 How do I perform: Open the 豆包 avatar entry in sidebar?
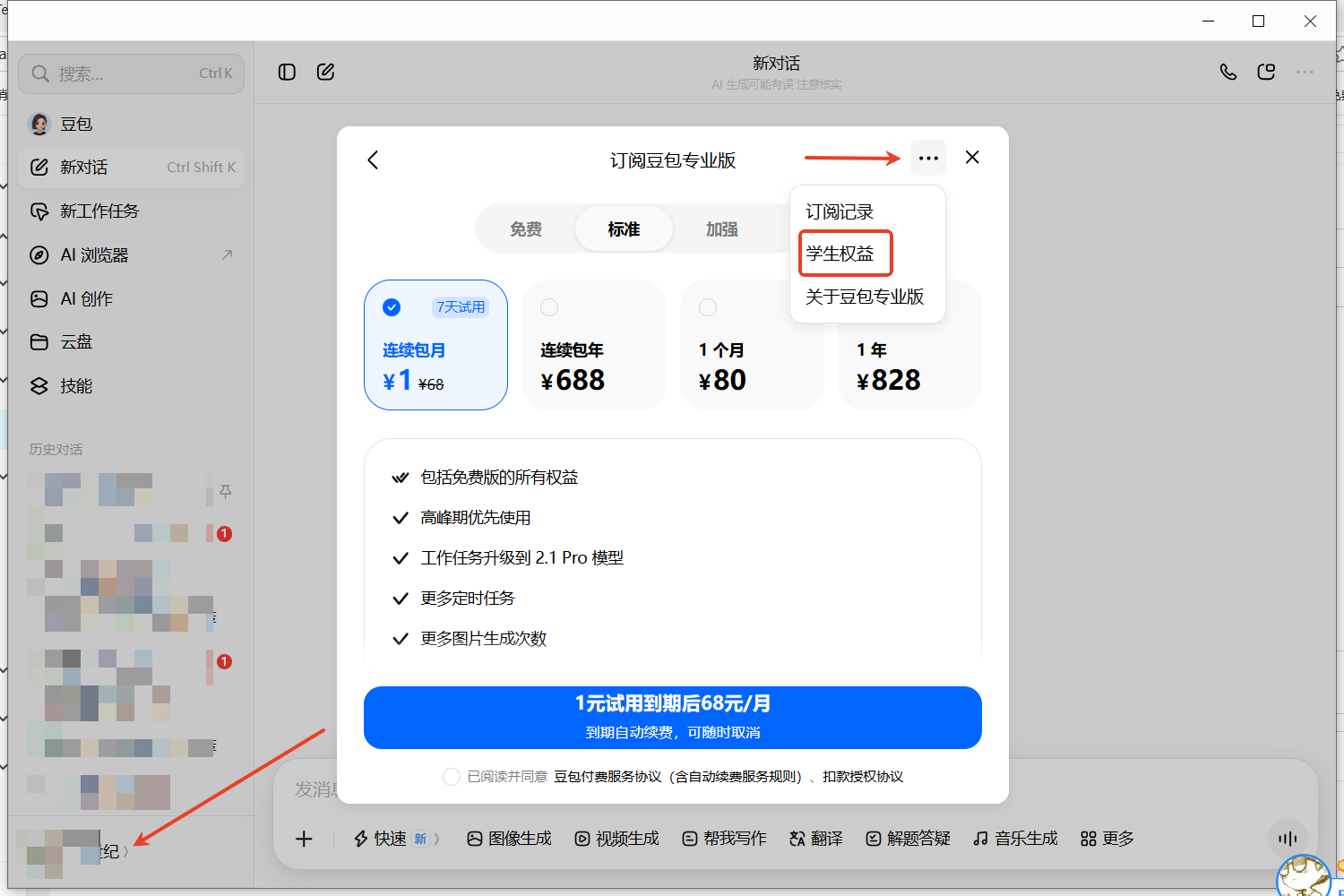coord(131,124)
